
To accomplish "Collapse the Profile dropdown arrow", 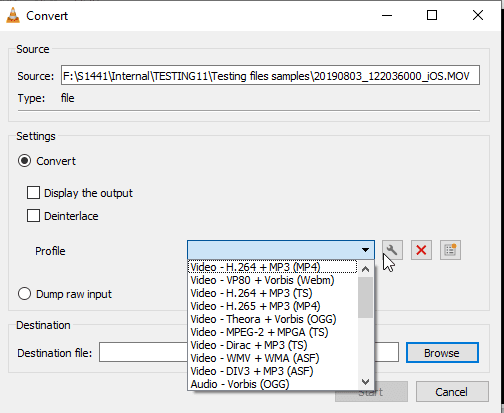I will click(x=365, y=250).
